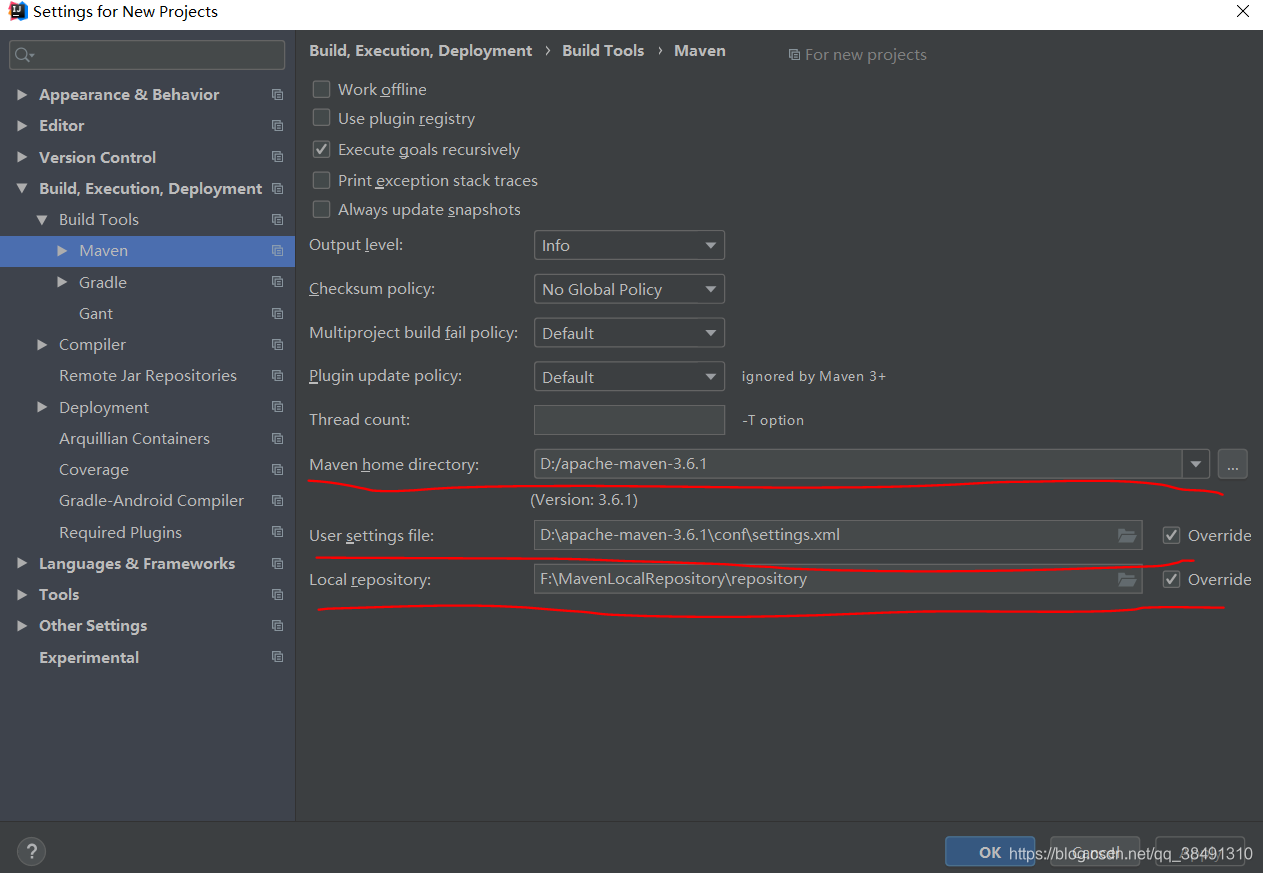
Task: Select Gant in the settings tree
Action: [96, 314]
